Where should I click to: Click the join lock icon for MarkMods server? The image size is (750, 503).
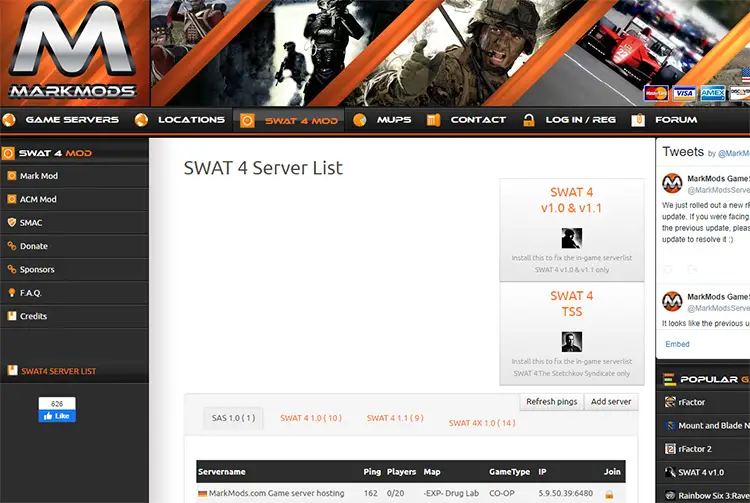(609, 494)
